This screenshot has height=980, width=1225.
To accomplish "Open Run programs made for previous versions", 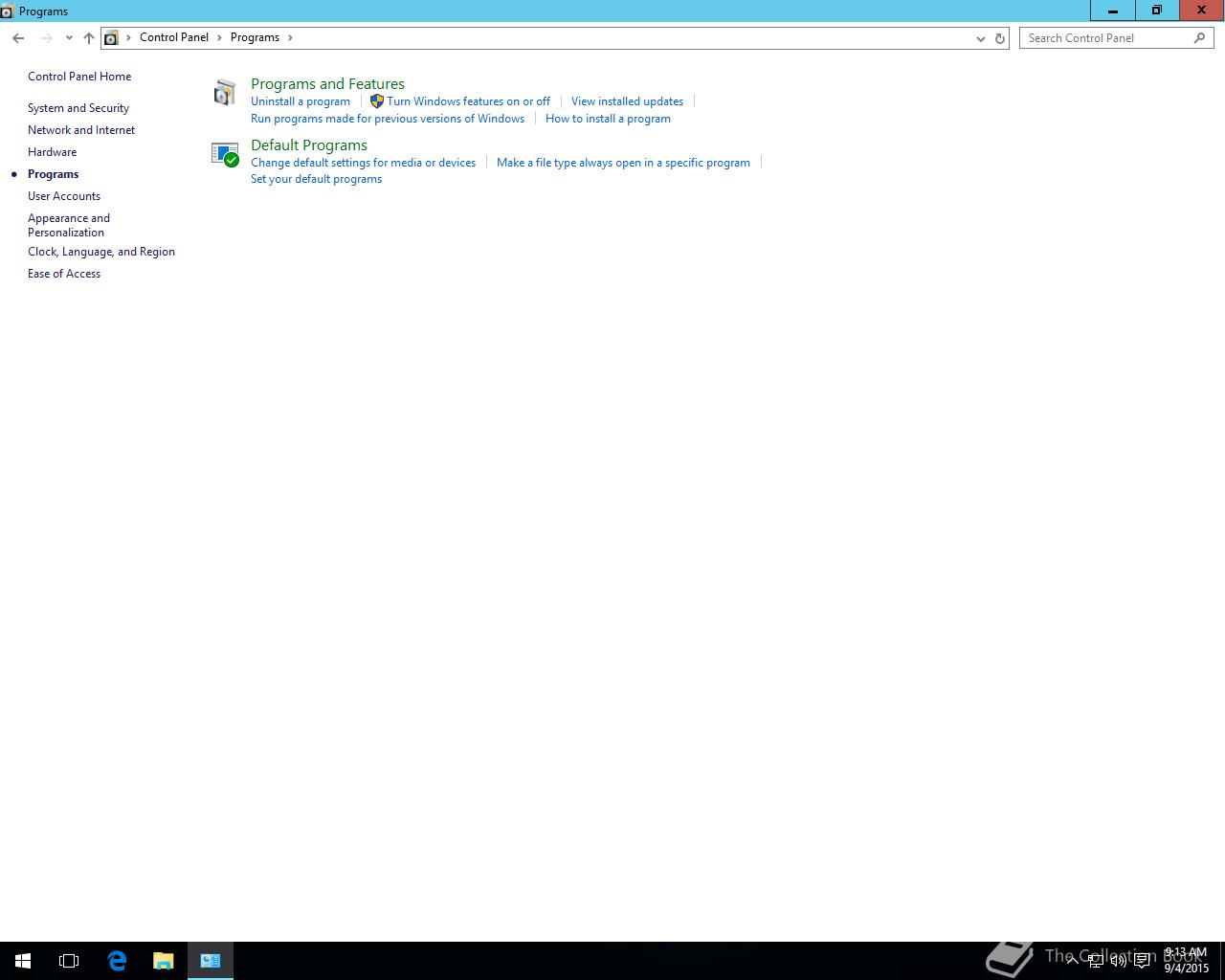I will click(388, 119).
